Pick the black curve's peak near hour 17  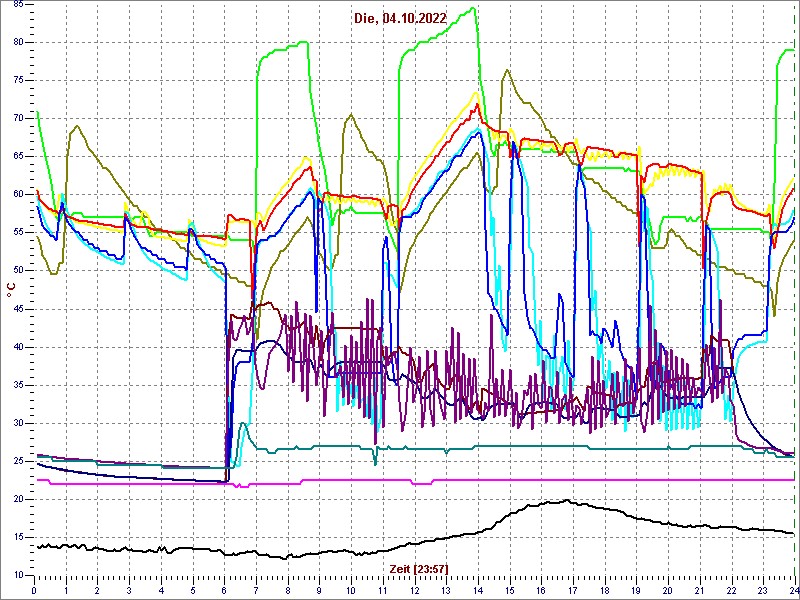[x=566, y=501]
